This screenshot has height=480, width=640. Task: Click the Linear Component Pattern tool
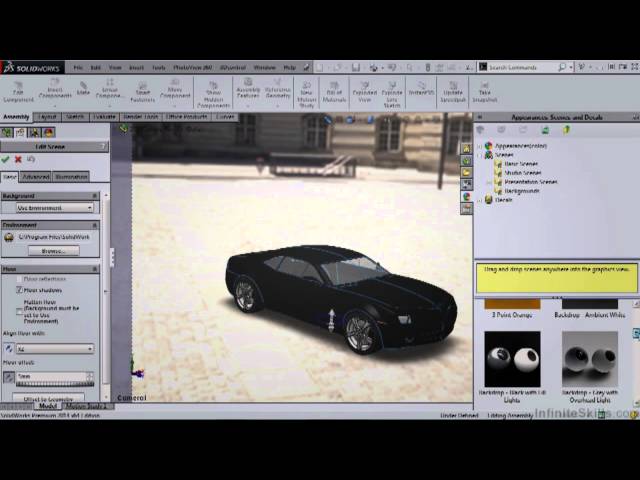109,89
